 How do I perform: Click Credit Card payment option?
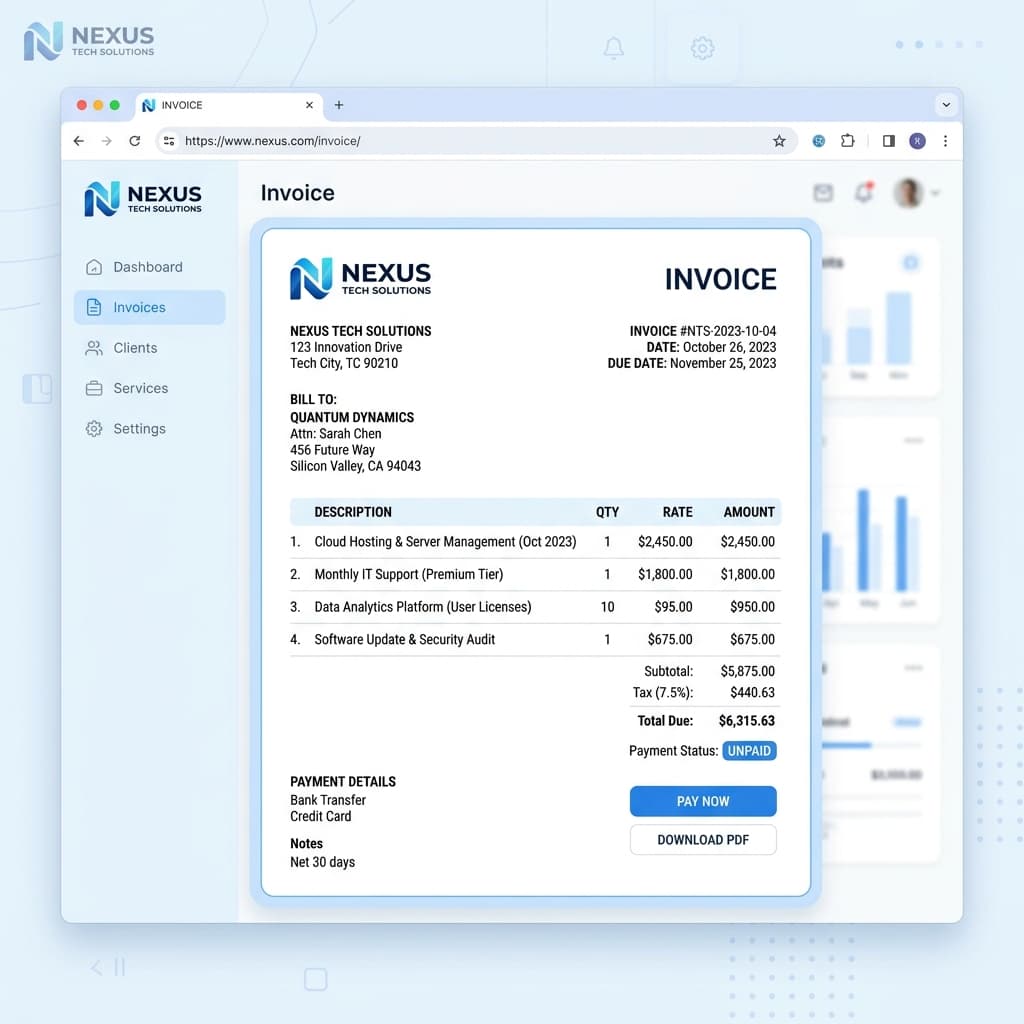click(x=321, y=816)
